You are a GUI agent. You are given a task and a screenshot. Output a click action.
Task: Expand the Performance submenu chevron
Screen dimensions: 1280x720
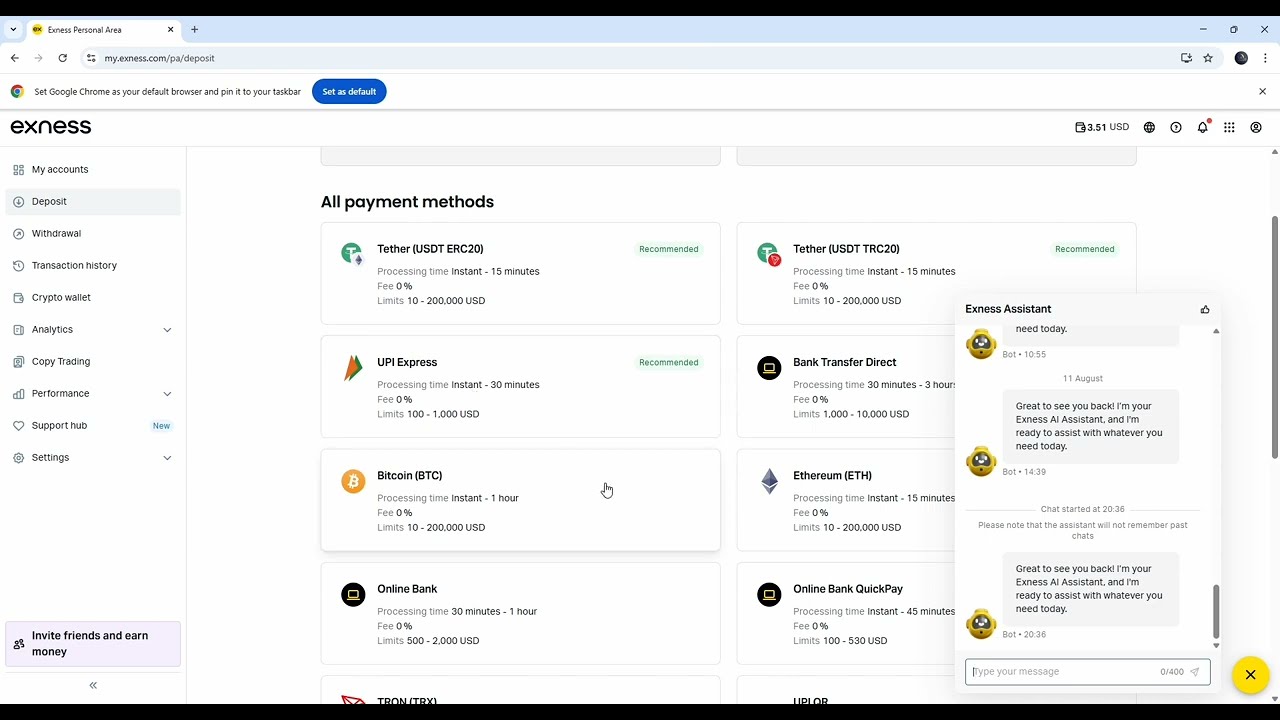[x=167, y=394]
